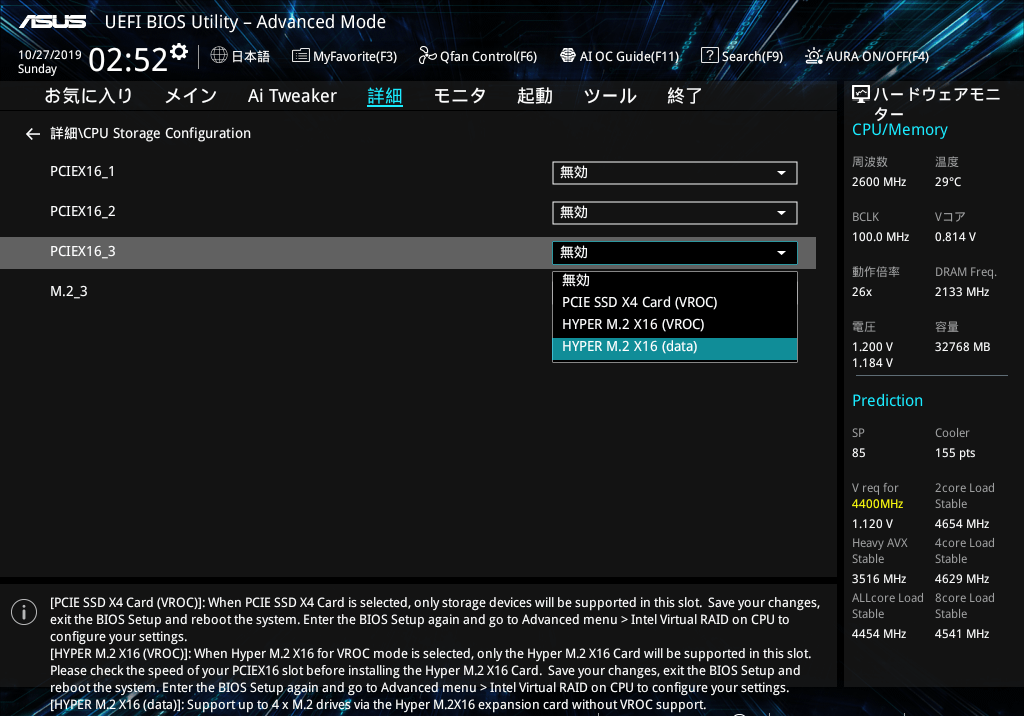Click the CPU/Memory heading
The image size is (1024, 716).
coord(899,130)
